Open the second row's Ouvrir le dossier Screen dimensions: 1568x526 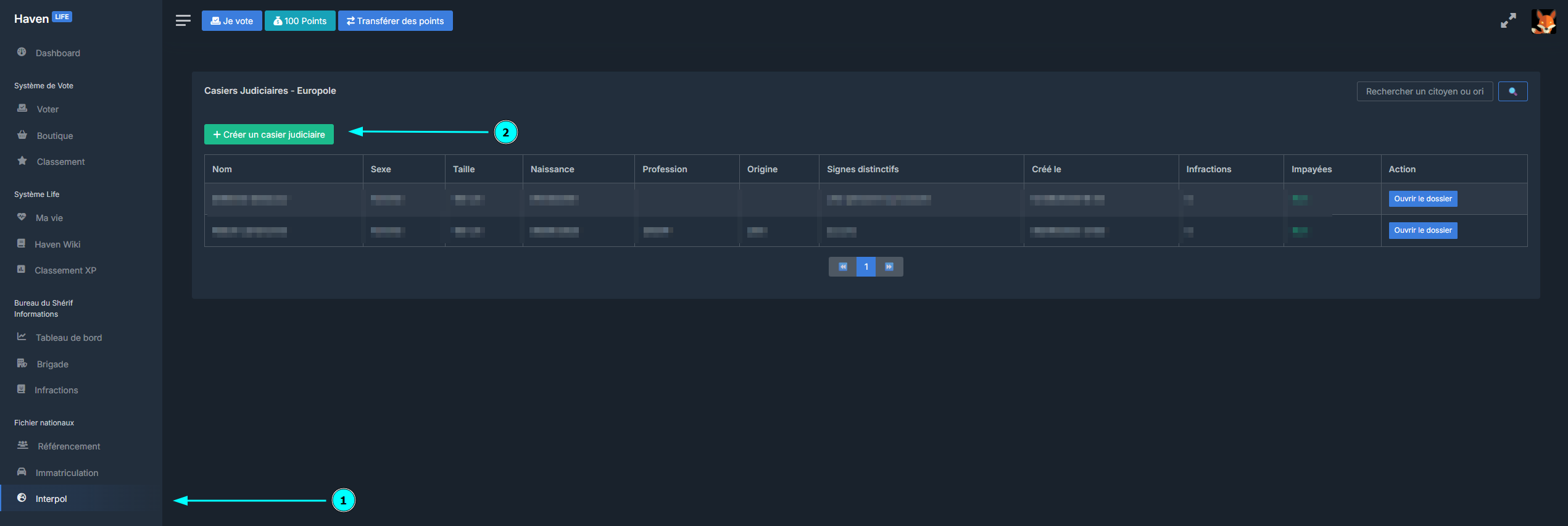(x=1422, y=230)
